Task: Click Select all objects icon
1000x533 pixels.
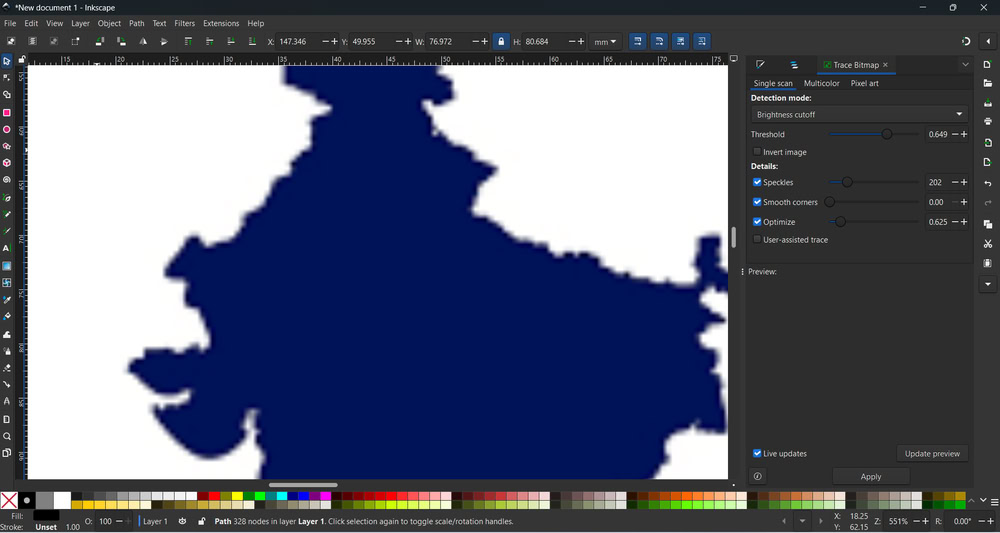Action: click(11, 41)
